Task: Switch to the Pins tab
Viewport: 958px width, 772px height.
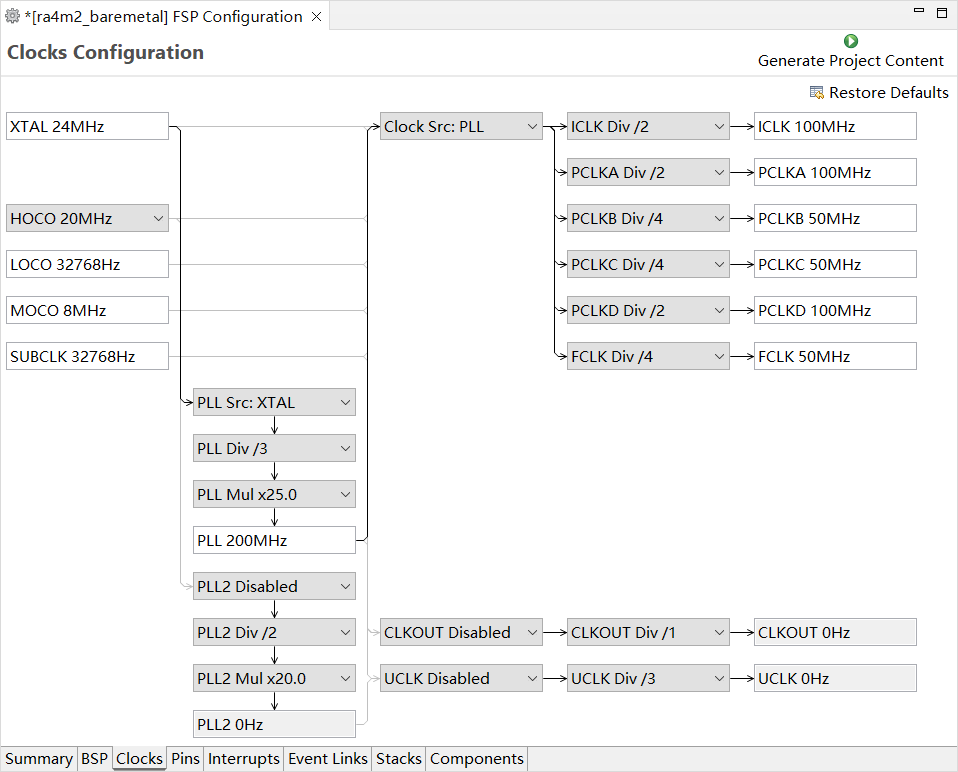Action: (x=185, y=759)
